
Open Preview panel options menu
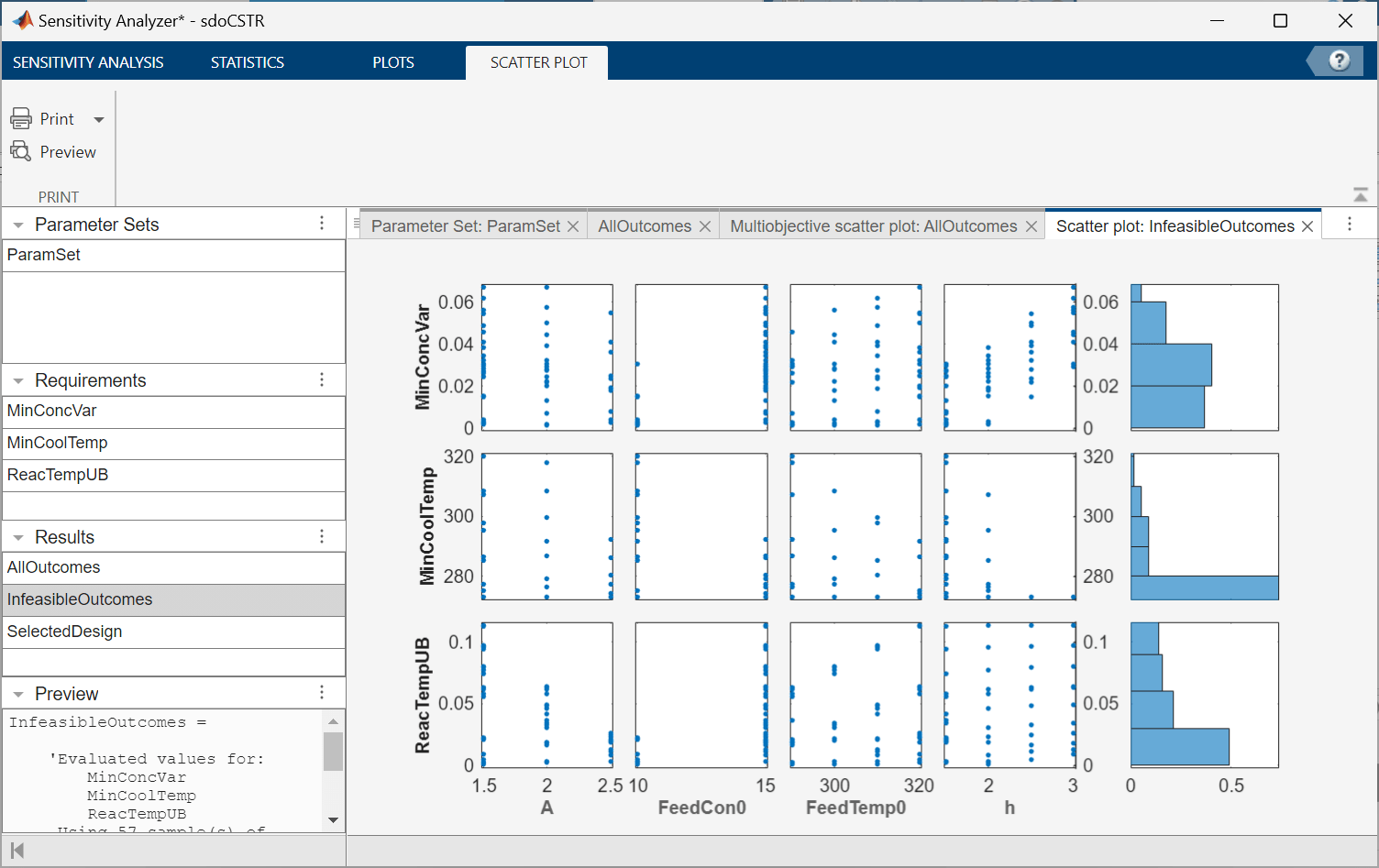click(x=322, y=693)
